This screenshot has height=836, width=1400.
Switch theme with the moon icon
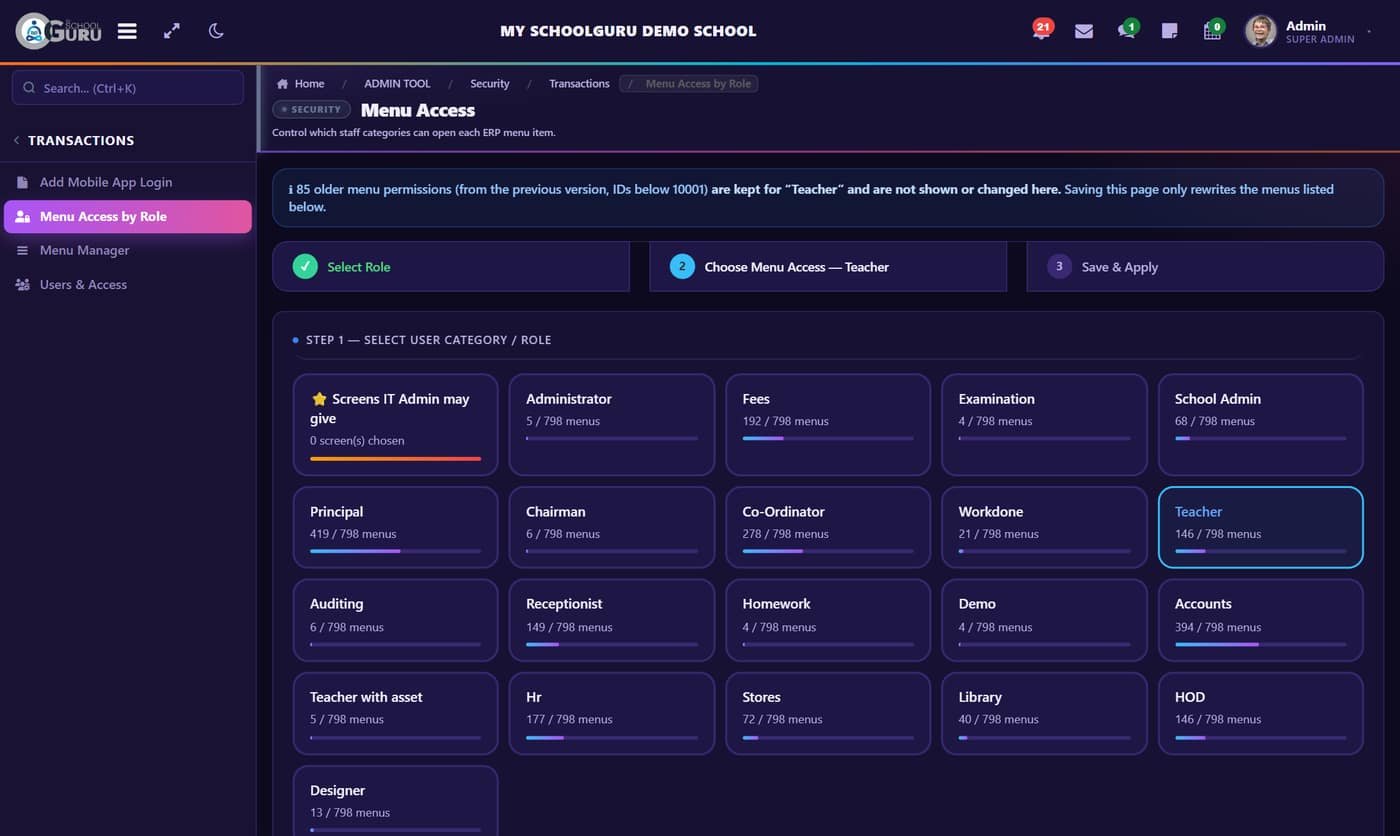coord(216,31)
